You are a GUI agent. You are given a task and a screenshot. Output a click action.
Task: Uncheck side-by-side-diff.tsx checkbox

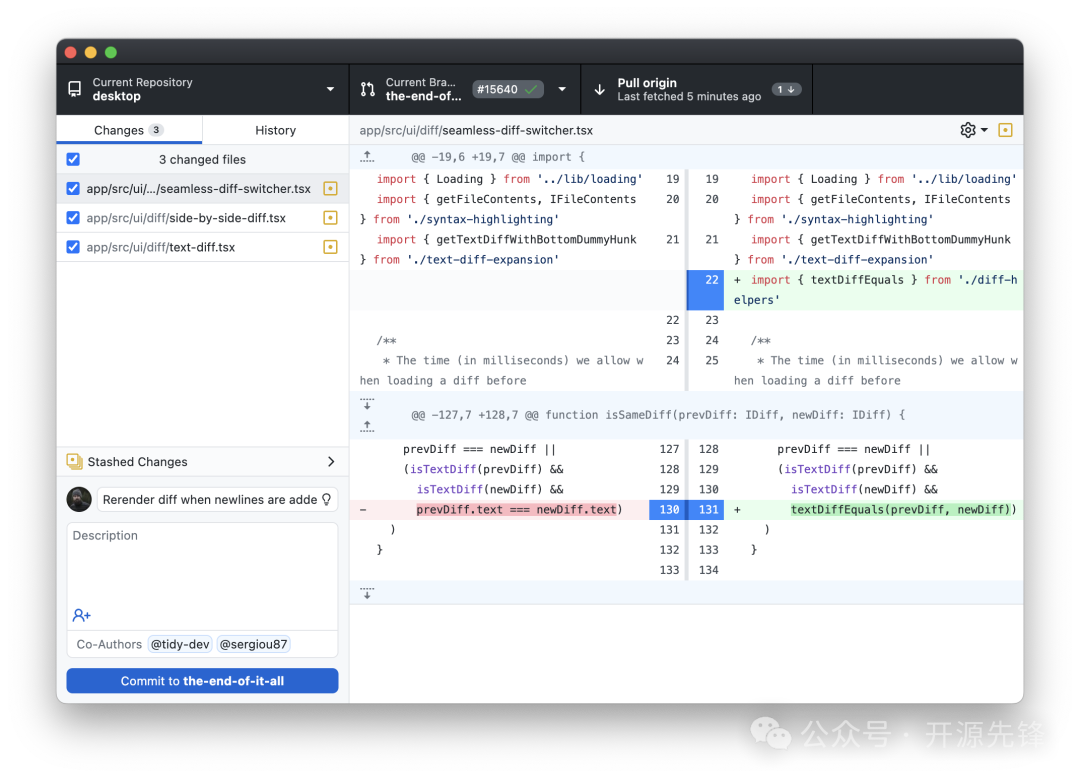(73, 218)
